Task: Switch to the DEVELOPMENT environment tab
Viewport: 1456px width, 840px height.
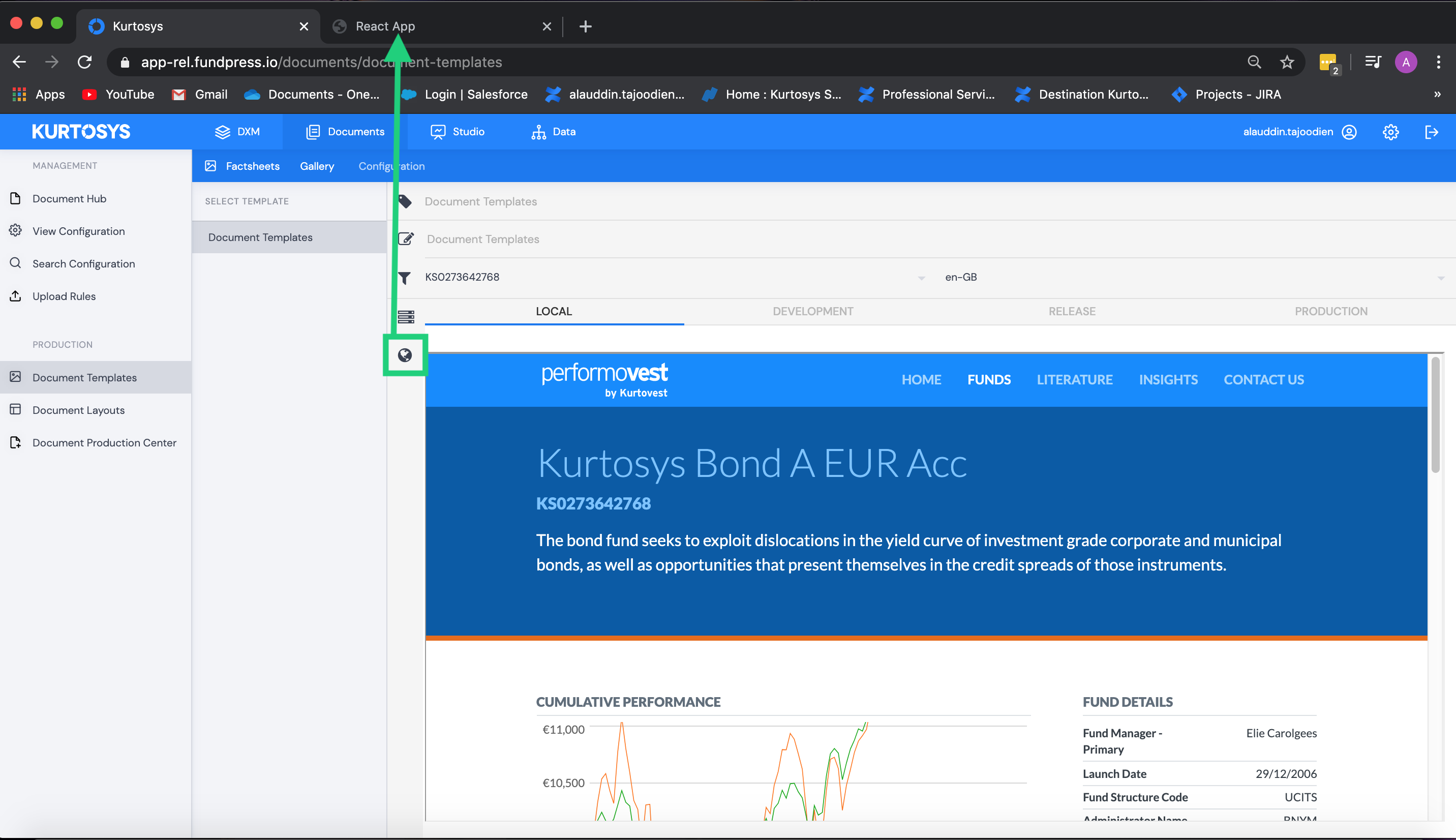Action: click(813, 312)
